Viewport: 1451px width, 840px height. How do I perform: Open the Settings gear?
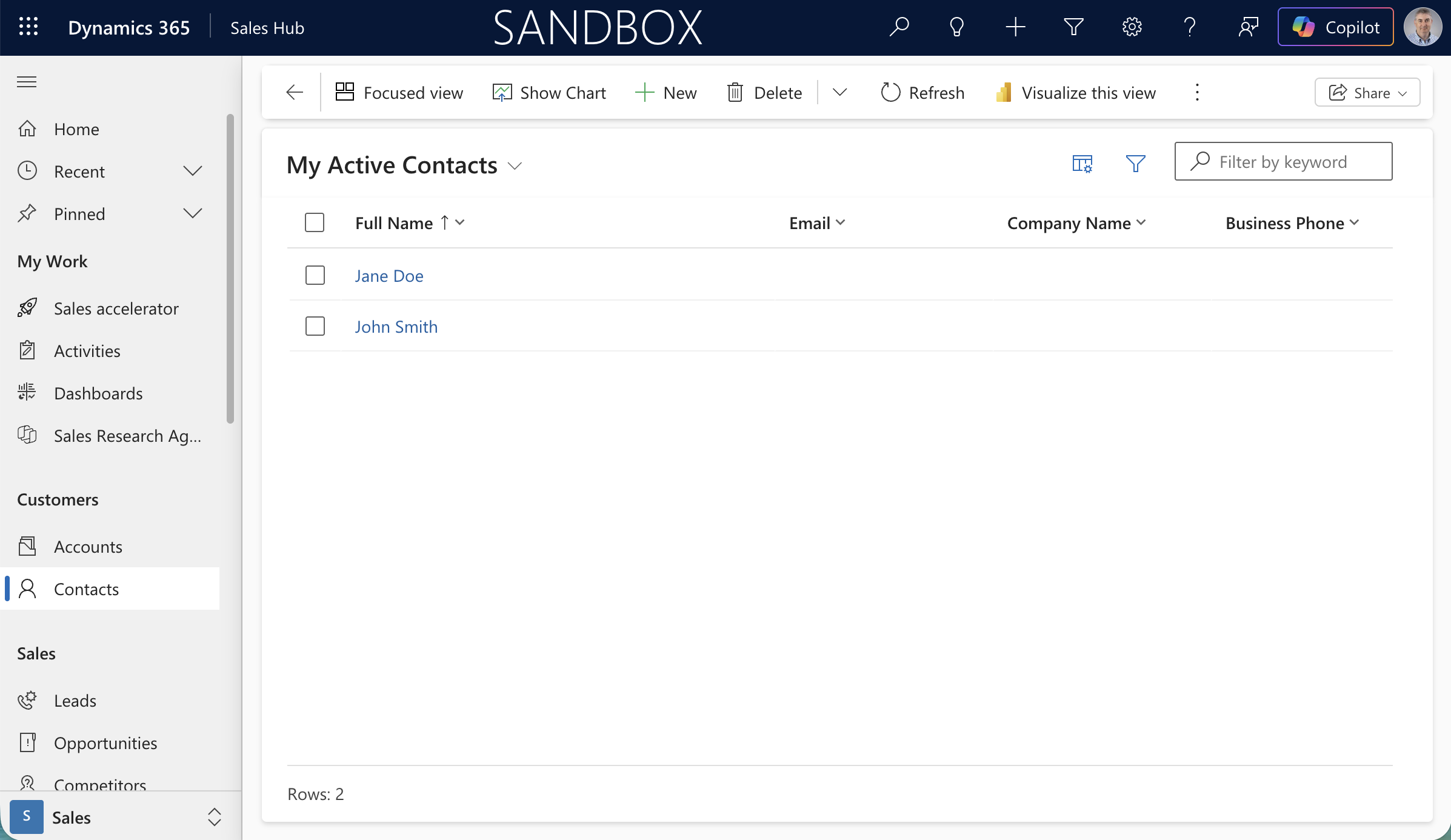(x=1132, y=27)
